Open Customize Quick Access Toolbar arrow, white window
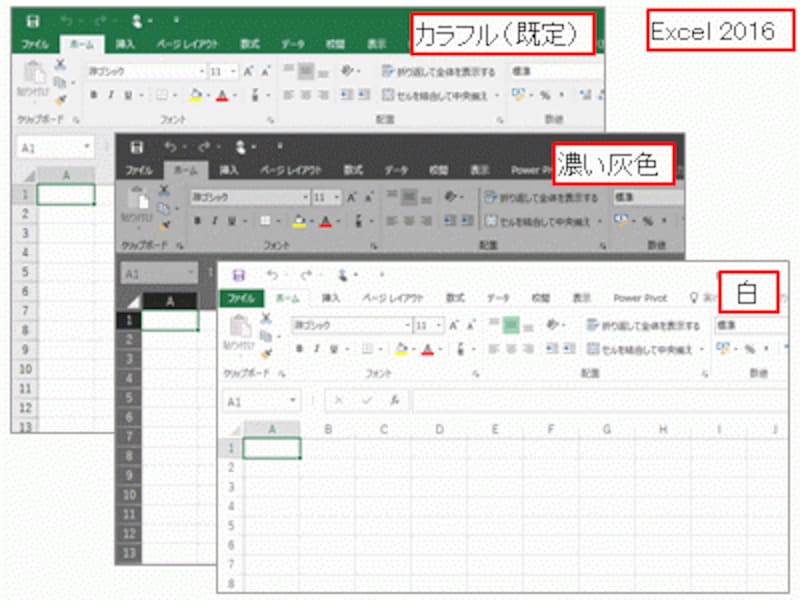Screen dimensions: 800x600 [x=382, y=276]
